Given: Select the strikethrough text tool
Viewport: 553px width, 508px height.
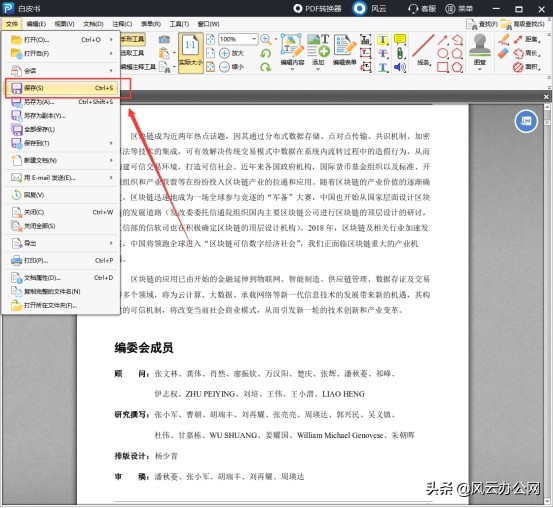Looking at the screenshot, I should 383,53.
